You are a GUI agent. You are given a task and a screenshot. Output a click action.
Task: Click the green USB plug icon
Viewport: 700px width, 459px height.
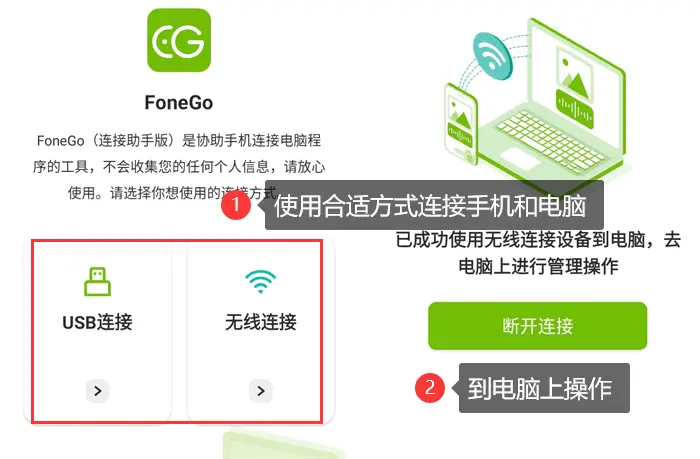coord(97,281)
